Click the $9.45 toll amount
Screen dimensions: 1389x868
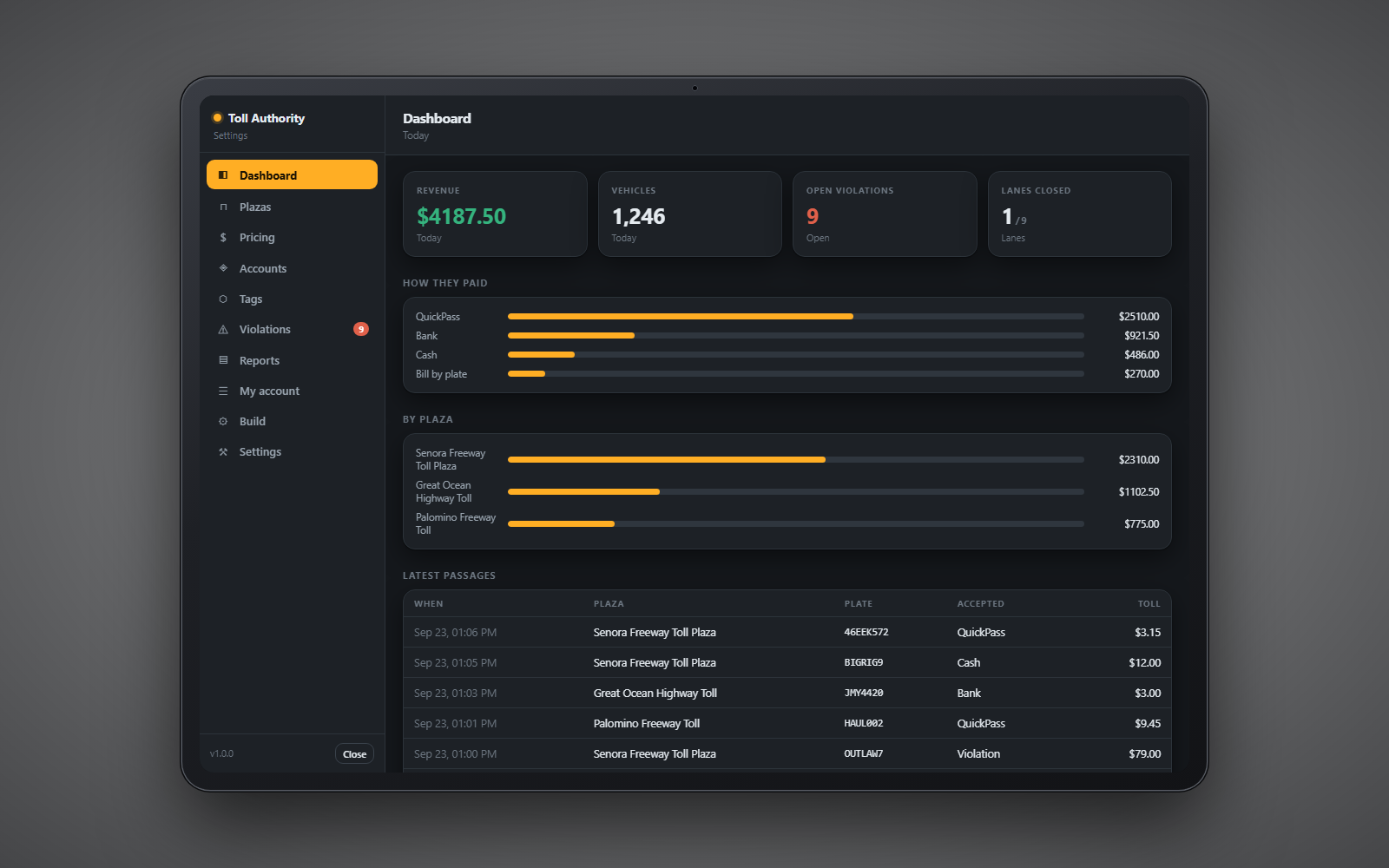coord(1148,724)
